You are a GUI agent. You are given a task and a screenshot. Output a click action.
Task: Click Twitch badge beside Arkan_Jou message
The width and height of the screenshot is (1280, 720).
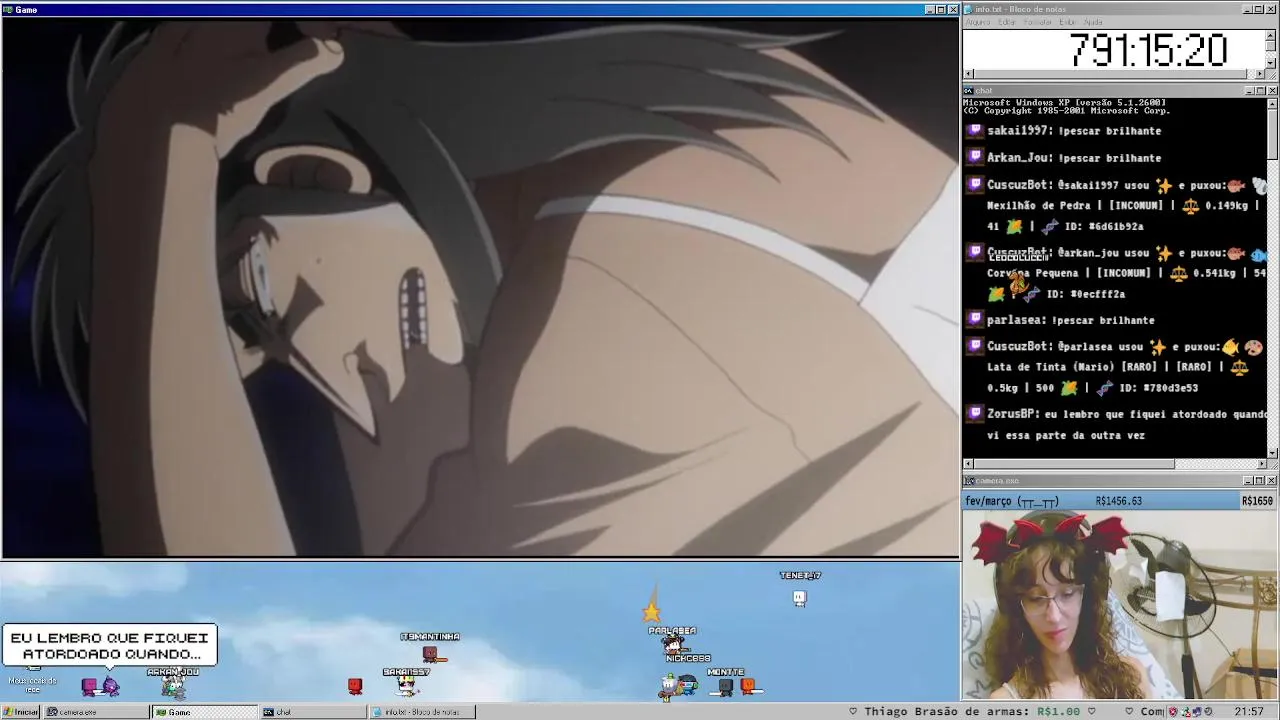[x=975, y=157]
